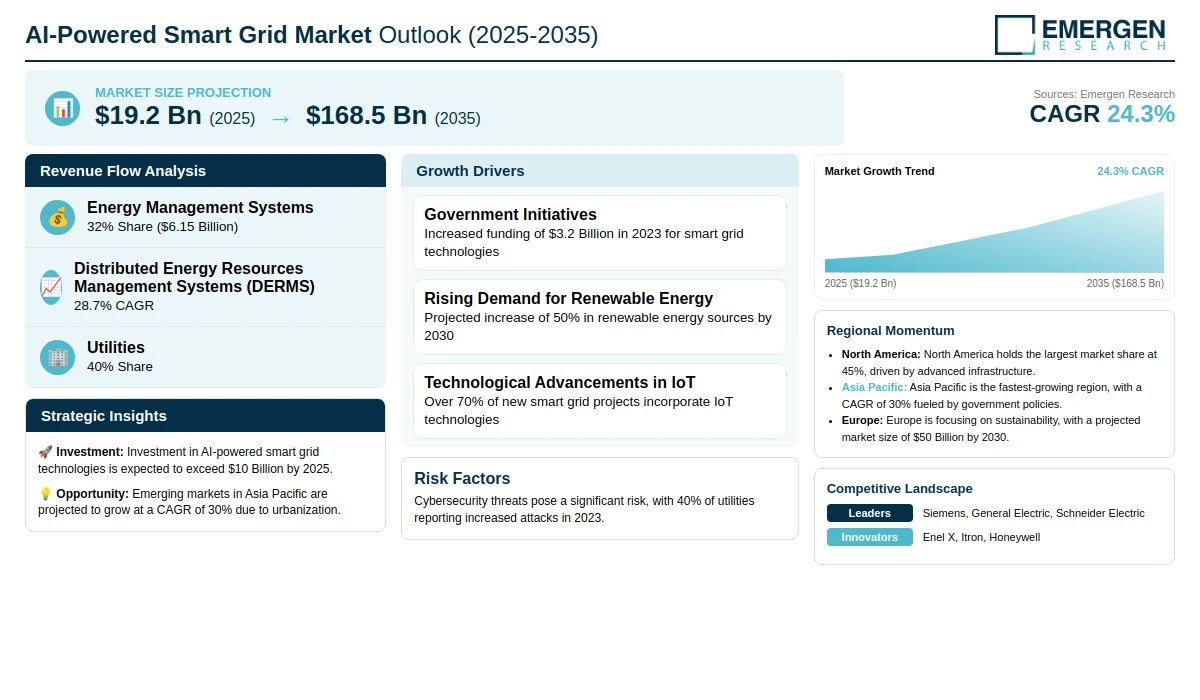Click the Emergen Research logo

coord(1081,34)
